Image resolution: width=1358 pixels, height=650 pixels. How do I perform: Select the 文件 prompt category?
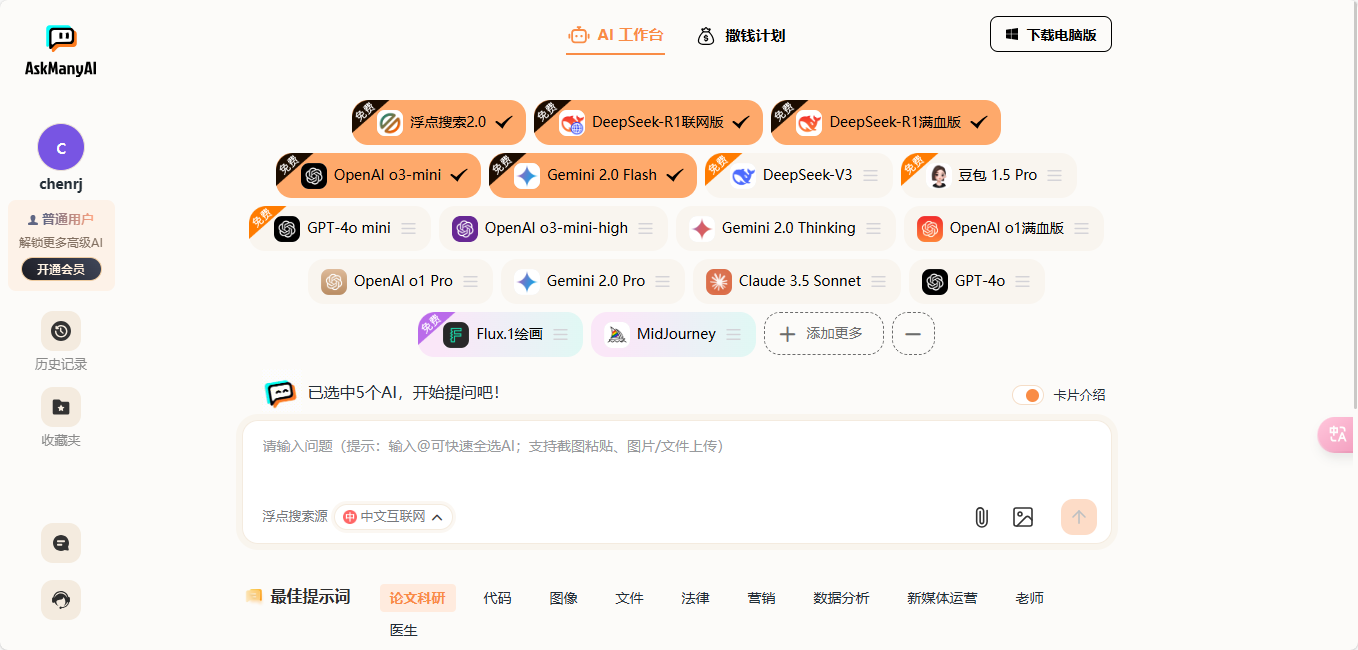[x=629, y=598]
